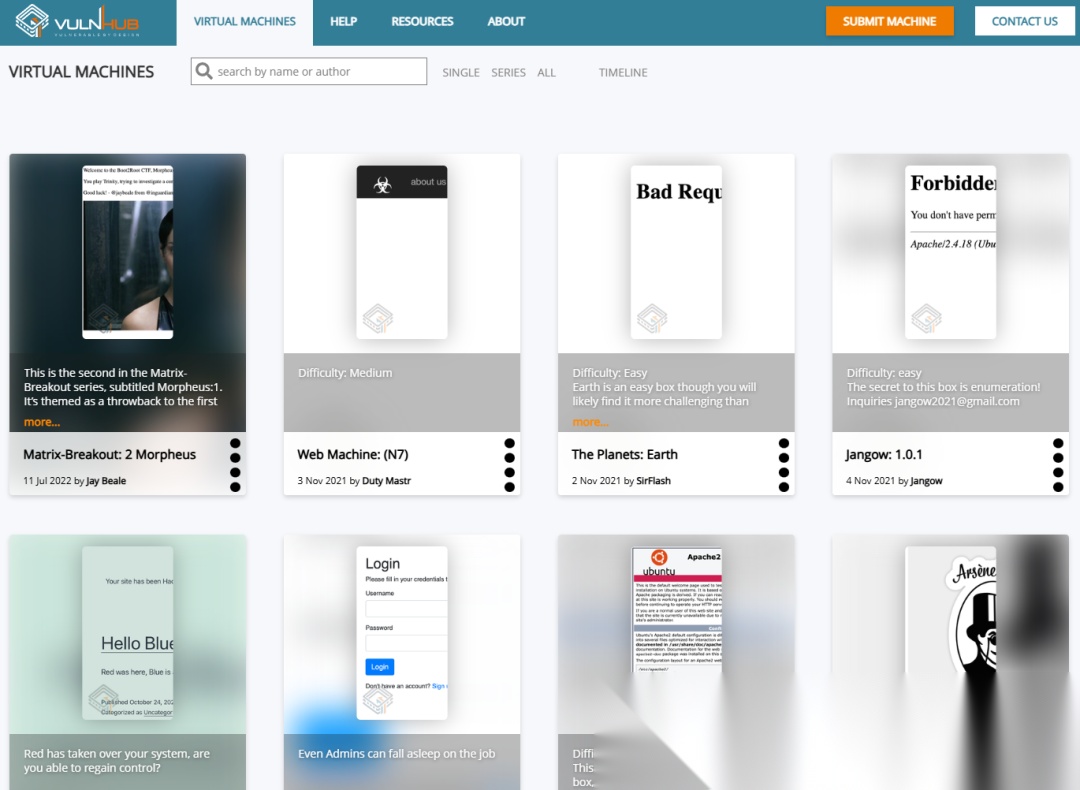Click 'Even Admins can fall asleep' text
The height and width of the screenshot is (790, 1080).
[x=396, y=753]
